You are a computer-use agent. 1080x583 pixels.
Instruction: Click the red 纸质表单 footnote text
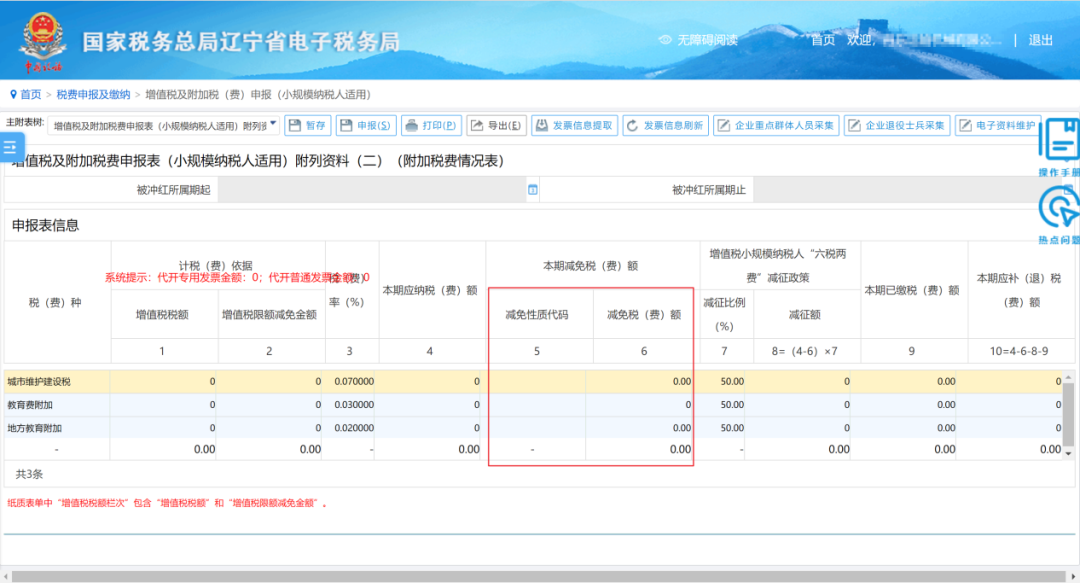[x=167, y=503]
